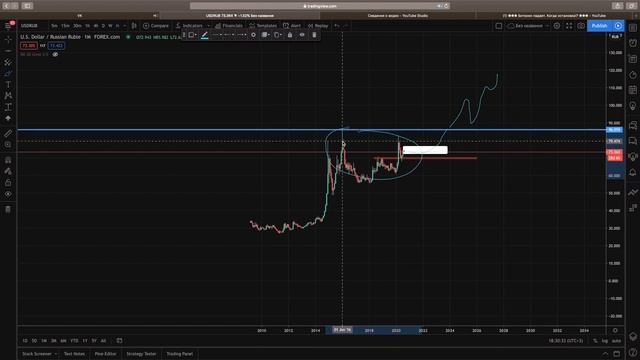Open the Pine Editor tab
The image size is (640, 360).
(x=105, y=354)
